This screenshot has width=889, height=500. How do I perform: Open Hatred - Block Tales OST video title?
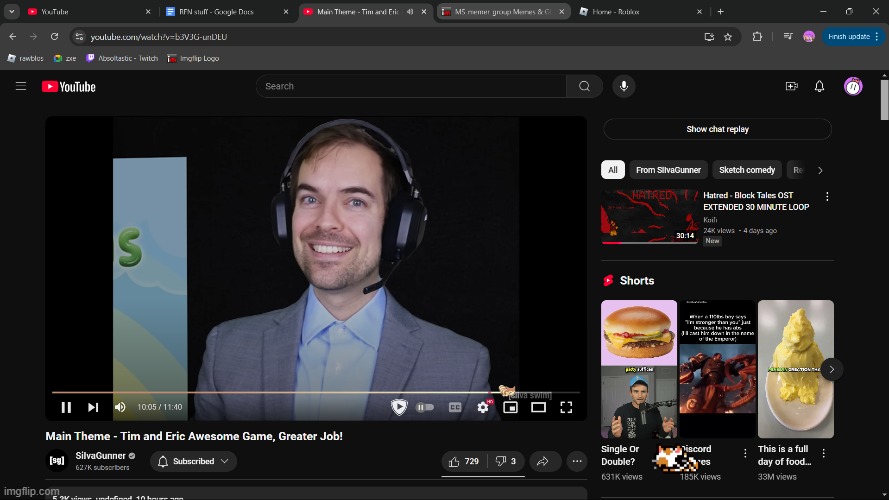[756, 201]
